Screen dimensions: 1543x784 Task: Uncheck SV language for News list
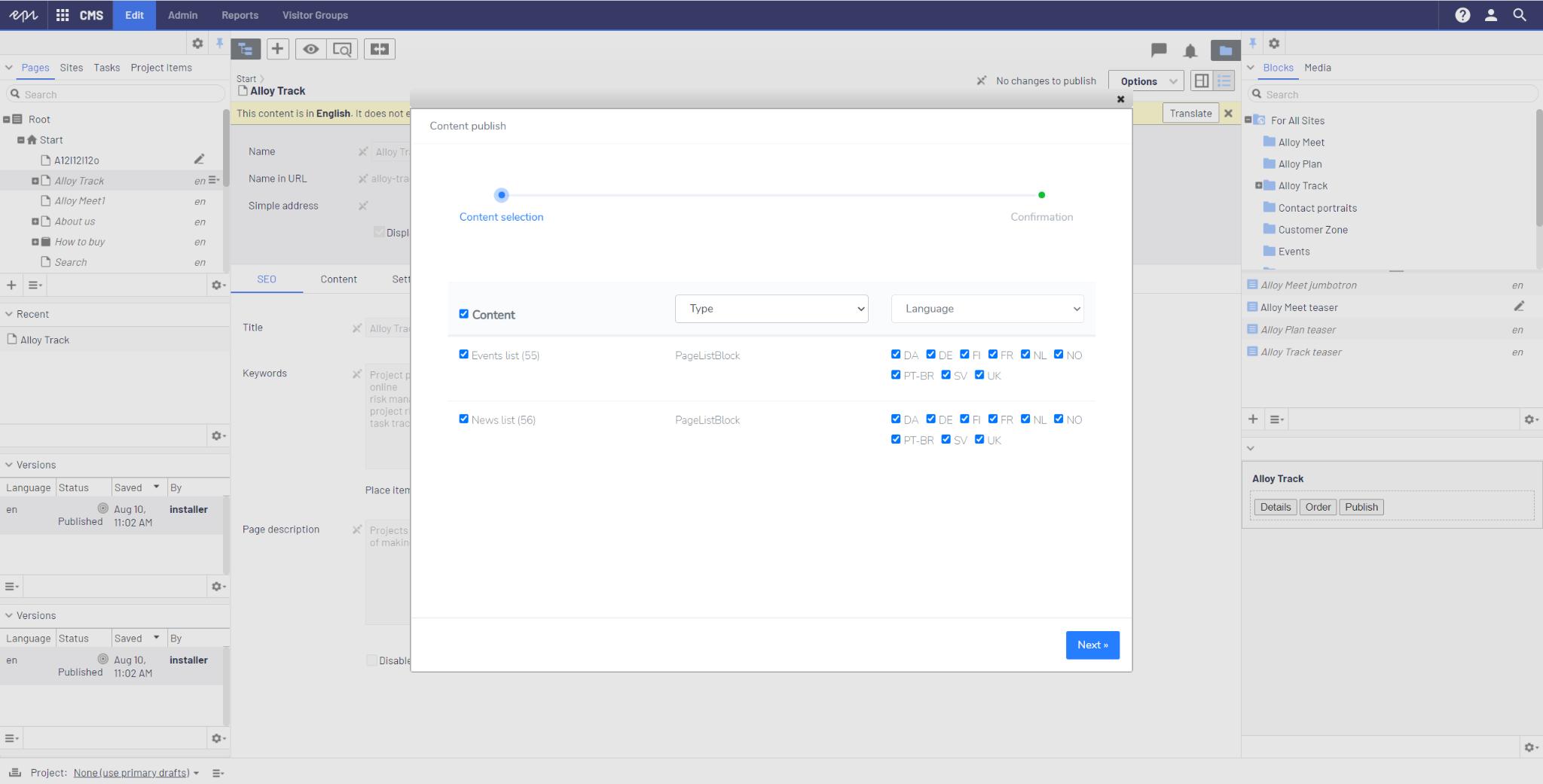click(x=946, y=440)
